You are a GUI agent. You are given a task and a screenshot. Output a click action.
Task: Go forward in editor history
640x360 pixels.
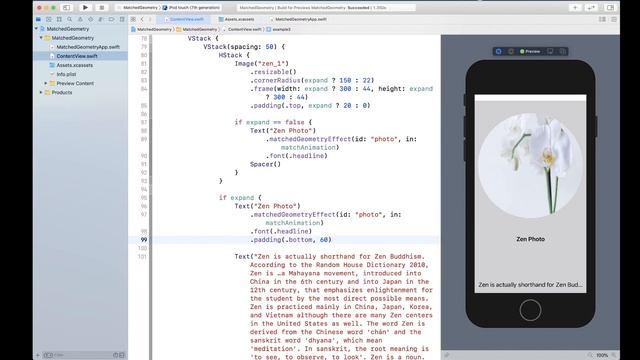(150, 19)
